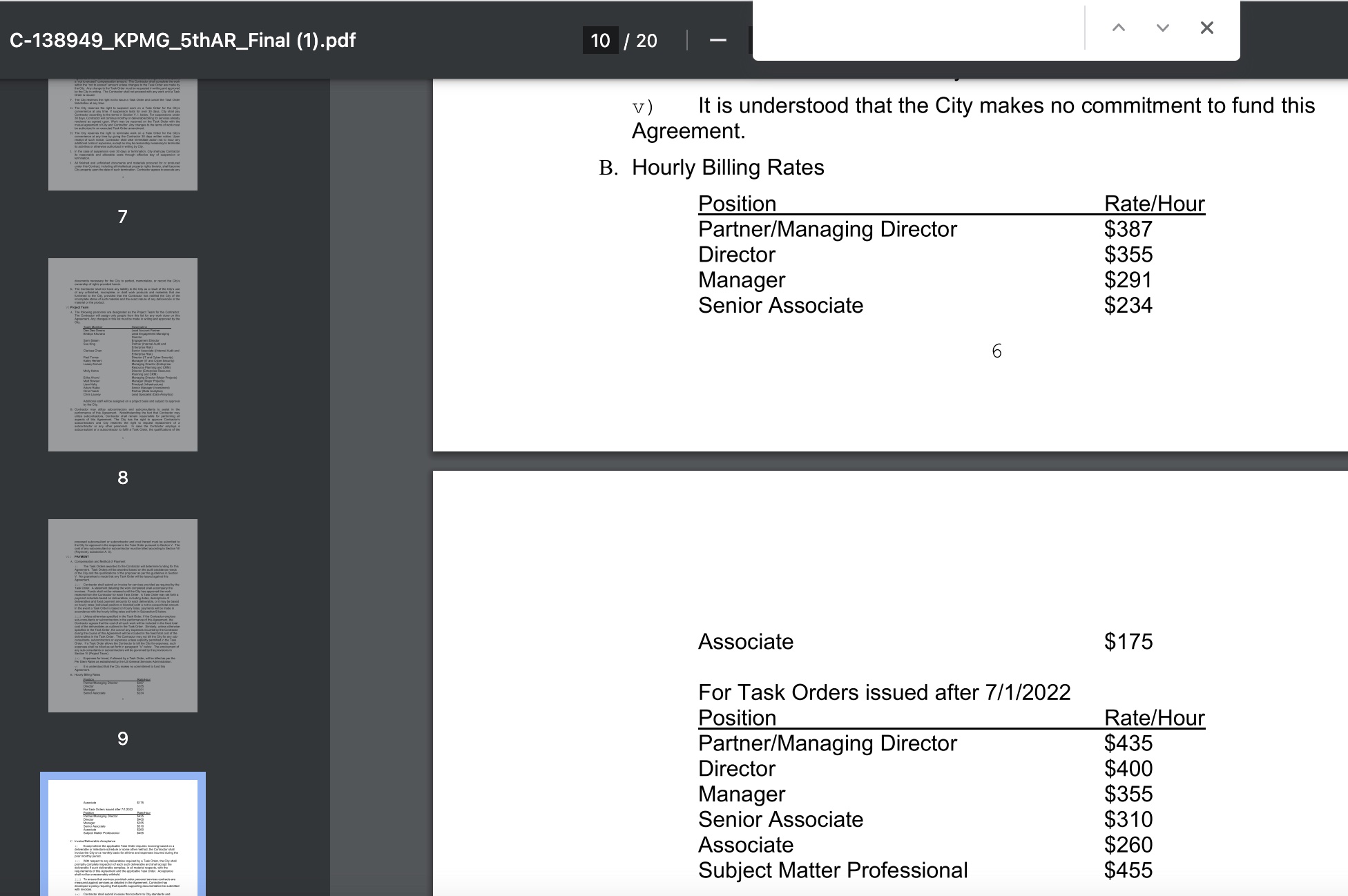Click the first table's 'Rate/Hour' header
The height and width of the screenshot is (896, 1348).
[x=1154, y=204]
